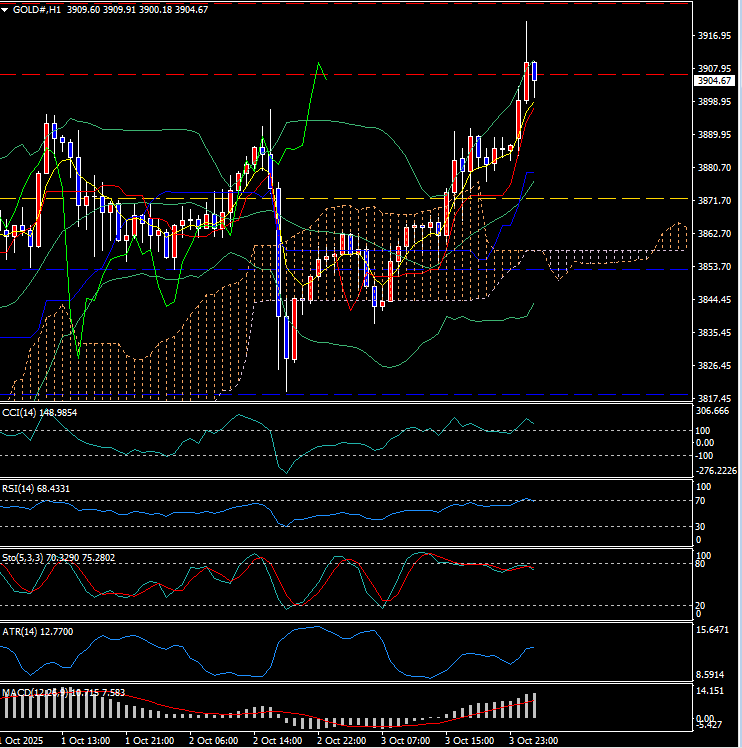
Task: Select the rightmost blue candlestick
Action: (535, 71)
